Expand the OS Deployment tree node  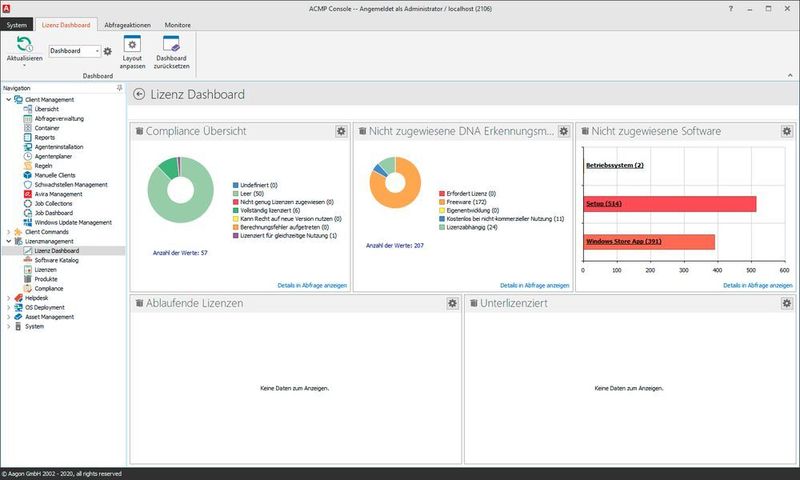tap(8, 307)
